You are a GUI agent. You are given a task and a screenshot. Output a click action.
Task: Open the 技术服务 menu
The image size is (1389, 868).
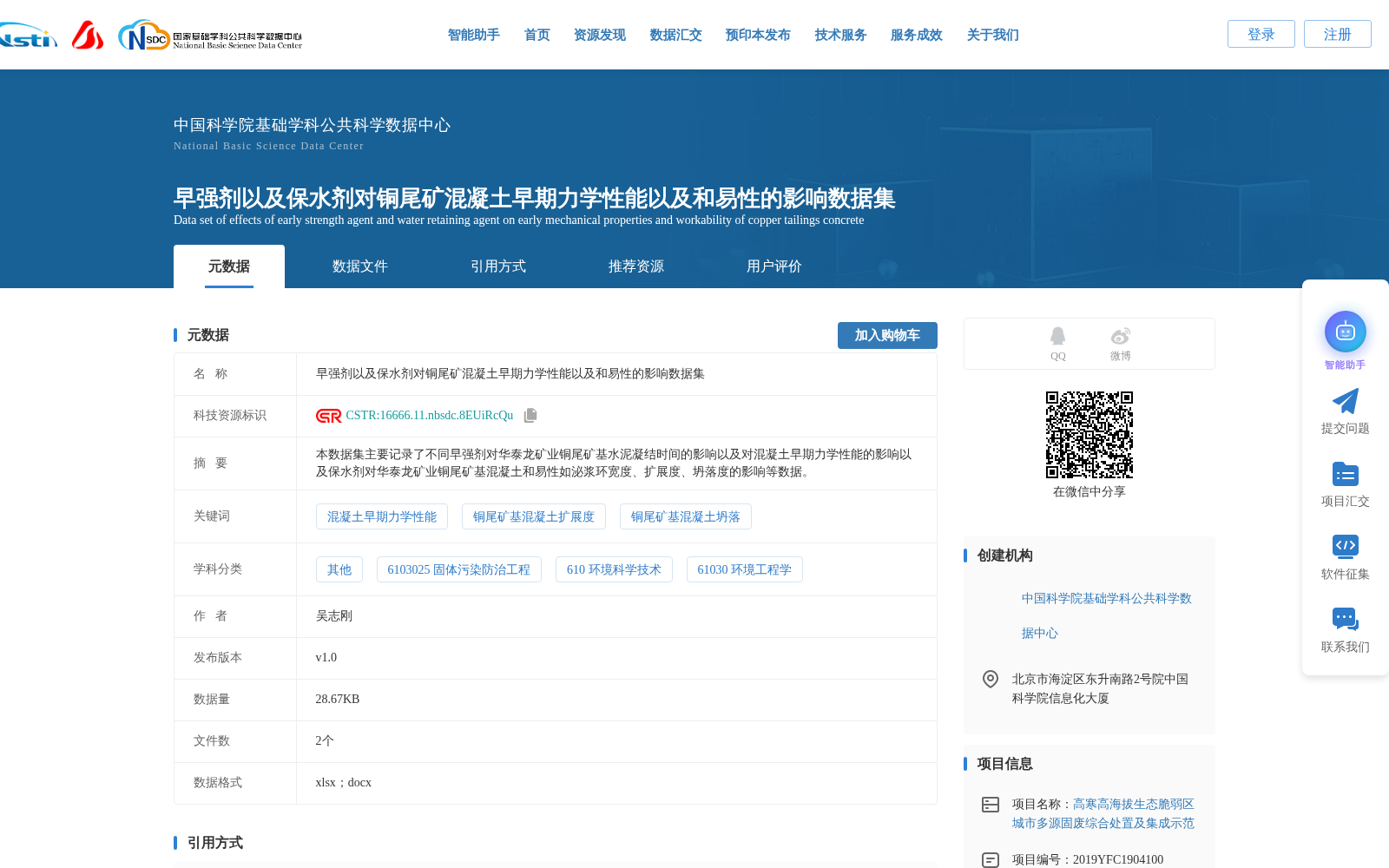[x=840, y=35]
